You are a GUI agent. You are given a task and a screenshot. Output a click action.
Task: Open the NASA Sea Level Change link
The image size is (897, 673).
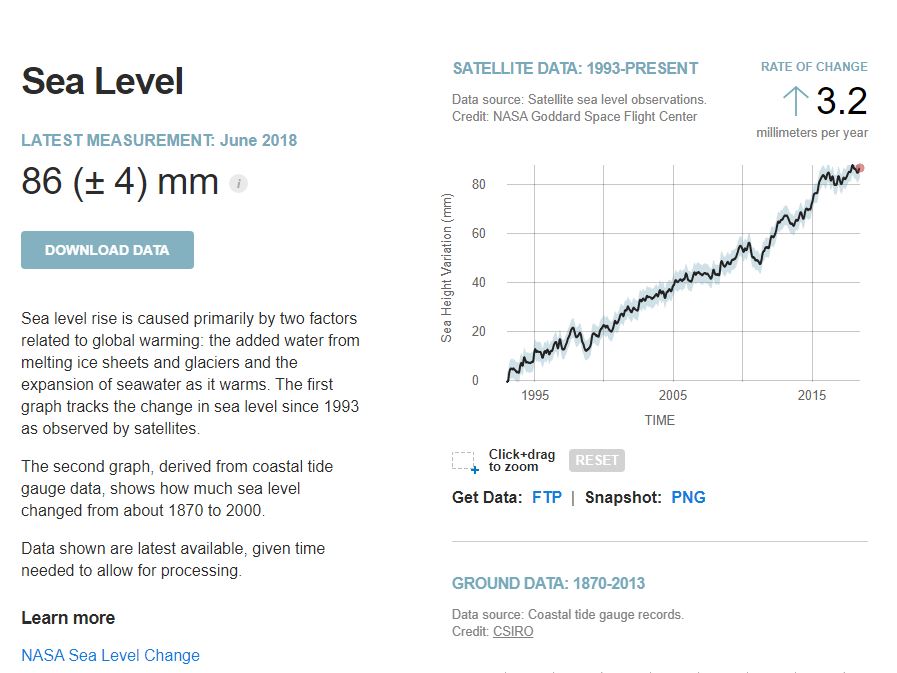(110, 655)
